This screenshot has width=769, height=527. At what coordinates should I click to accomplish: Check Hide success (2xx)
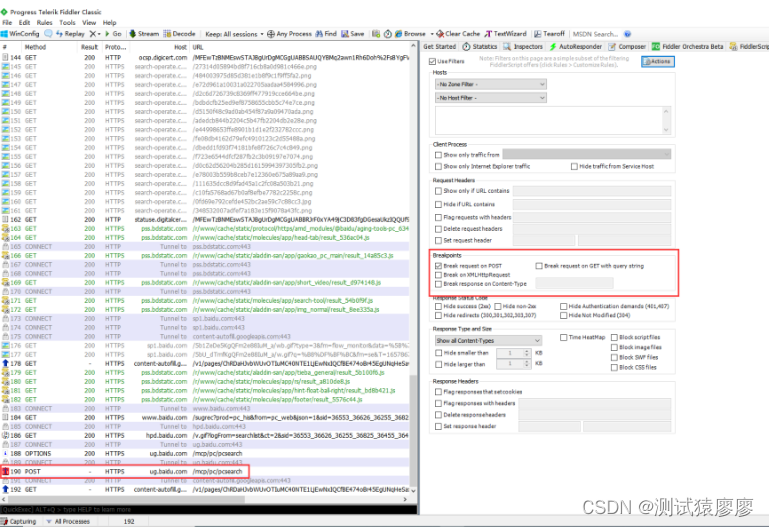point(438,306)
